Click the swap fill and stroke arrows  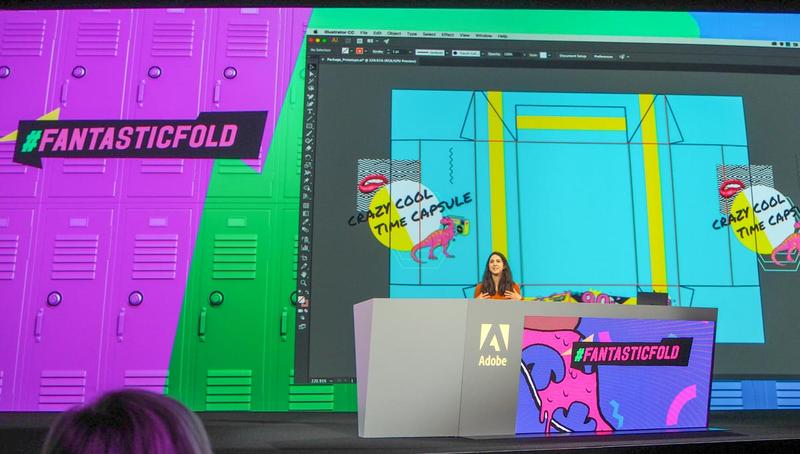click(x=307, y=292)
